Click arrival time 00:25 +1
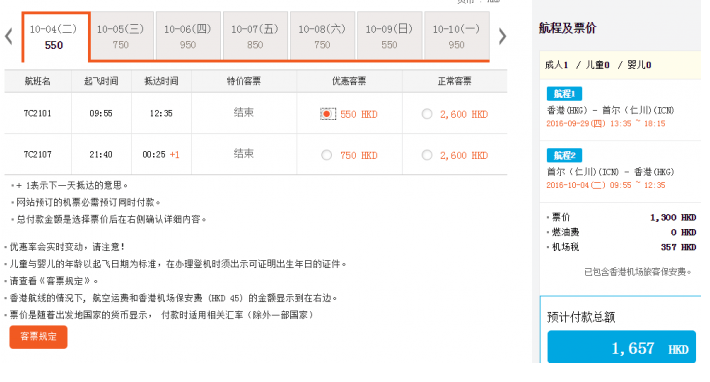 click(161, 154)
